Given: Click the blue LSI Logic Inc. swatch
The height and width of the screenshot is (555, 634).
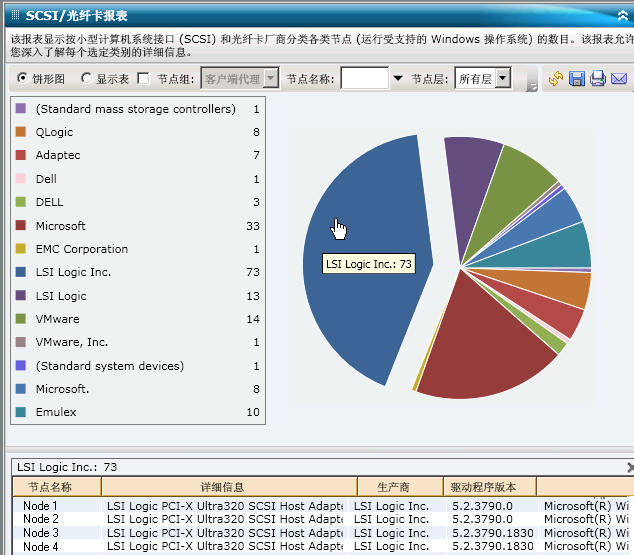Looking at the screenshot, I should (x=21, y=272).
